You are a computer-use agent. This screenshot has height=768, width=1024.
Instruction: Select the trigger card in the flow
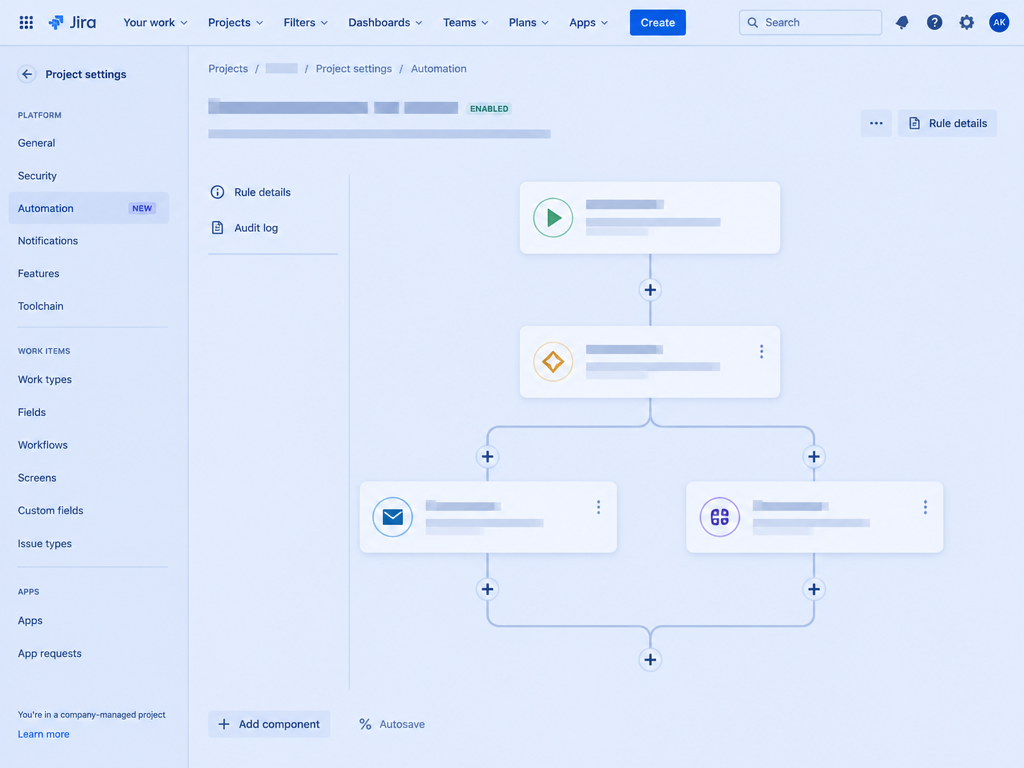(x=650, y=217)
